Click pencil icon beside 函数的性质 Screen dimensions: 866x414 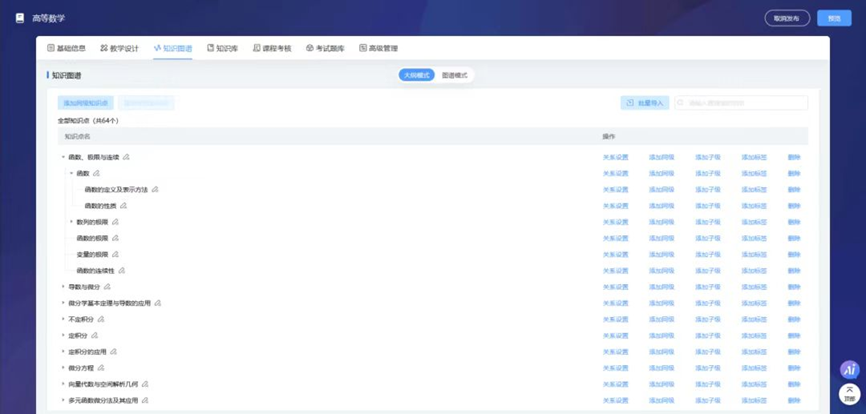click(x=124, y=206)
